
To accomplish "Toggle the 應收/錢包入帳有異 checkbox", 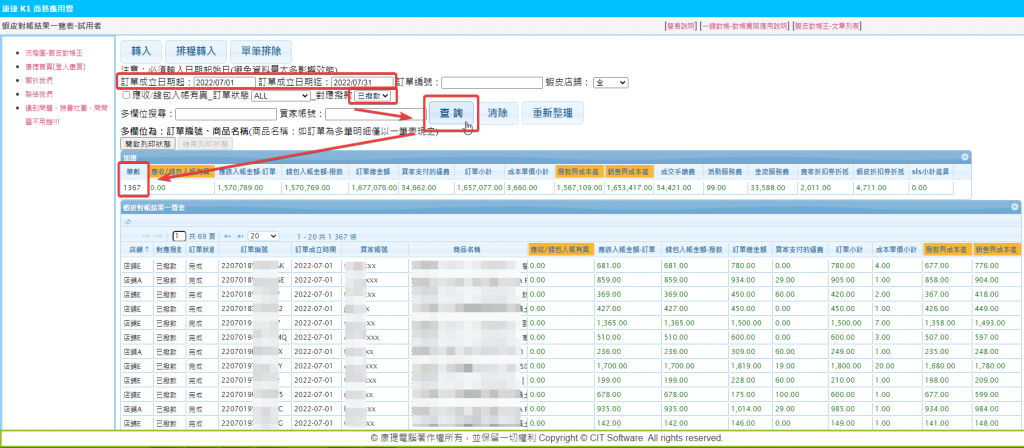I will (x=125, y=95).
